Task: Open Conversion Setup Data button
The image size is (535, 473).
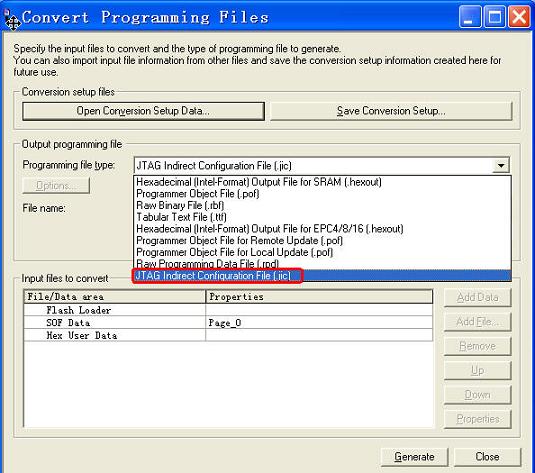Action: pyautogui.click(x=143, y=111)
